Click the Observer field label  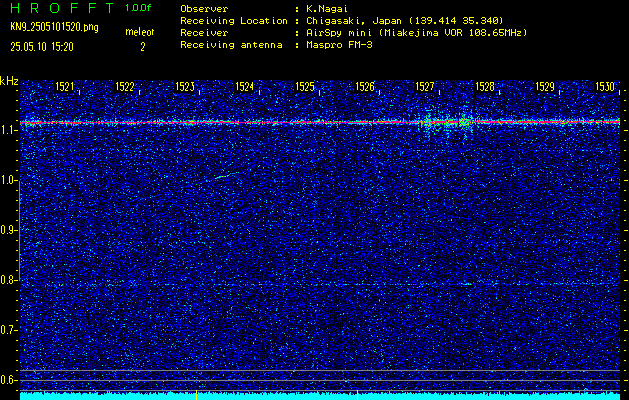point(204,8)
